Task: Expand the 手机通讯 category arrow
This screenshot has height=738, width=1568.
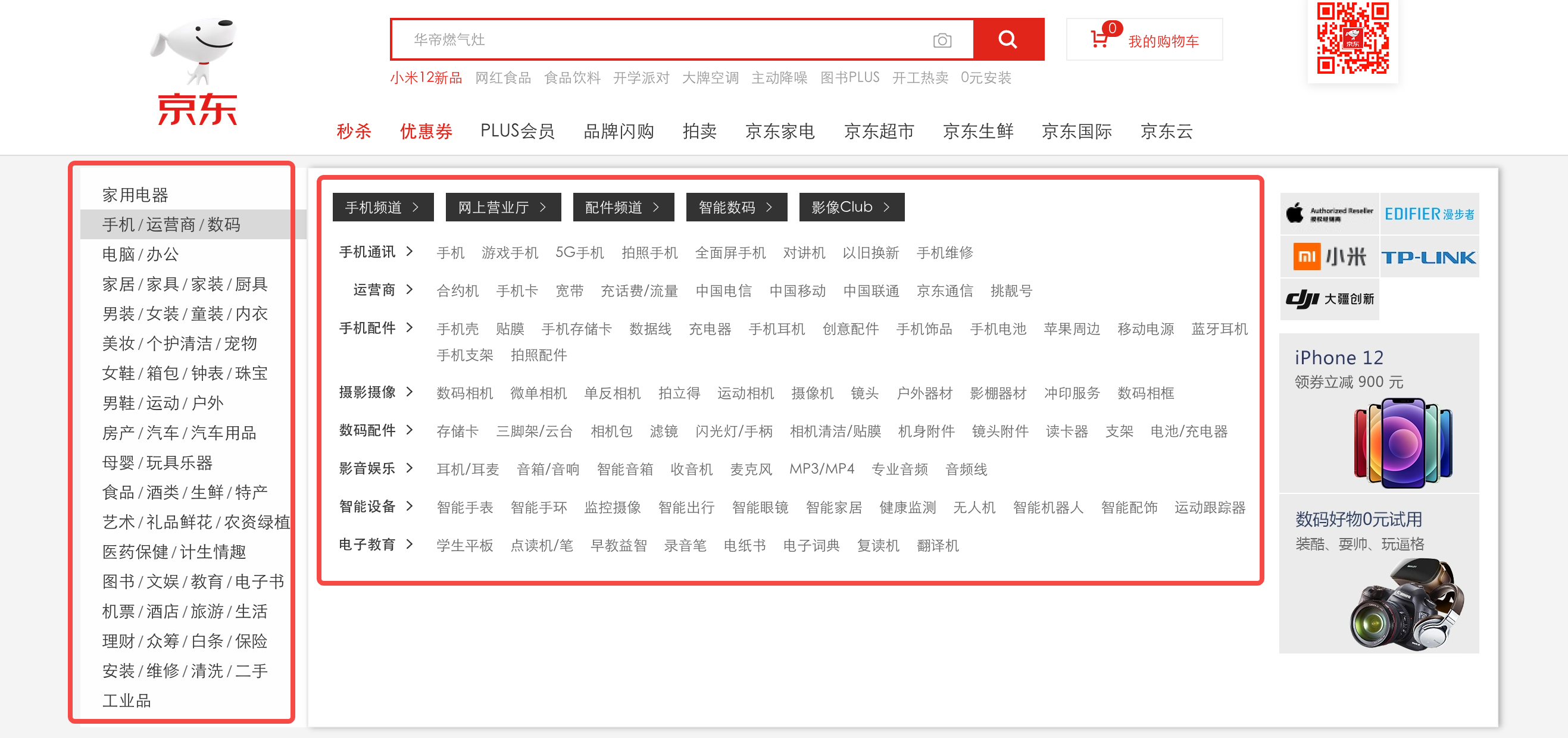Action: point(410,252)
